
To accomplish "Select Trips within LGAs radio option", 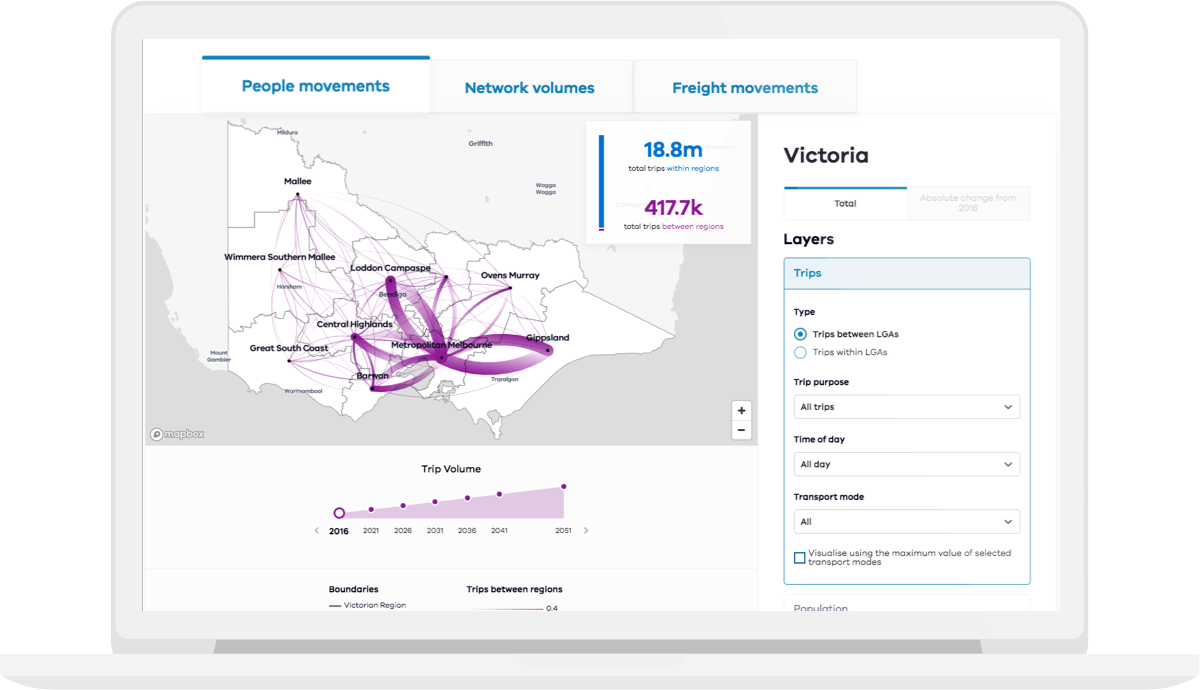I will (x=800, y=352).
